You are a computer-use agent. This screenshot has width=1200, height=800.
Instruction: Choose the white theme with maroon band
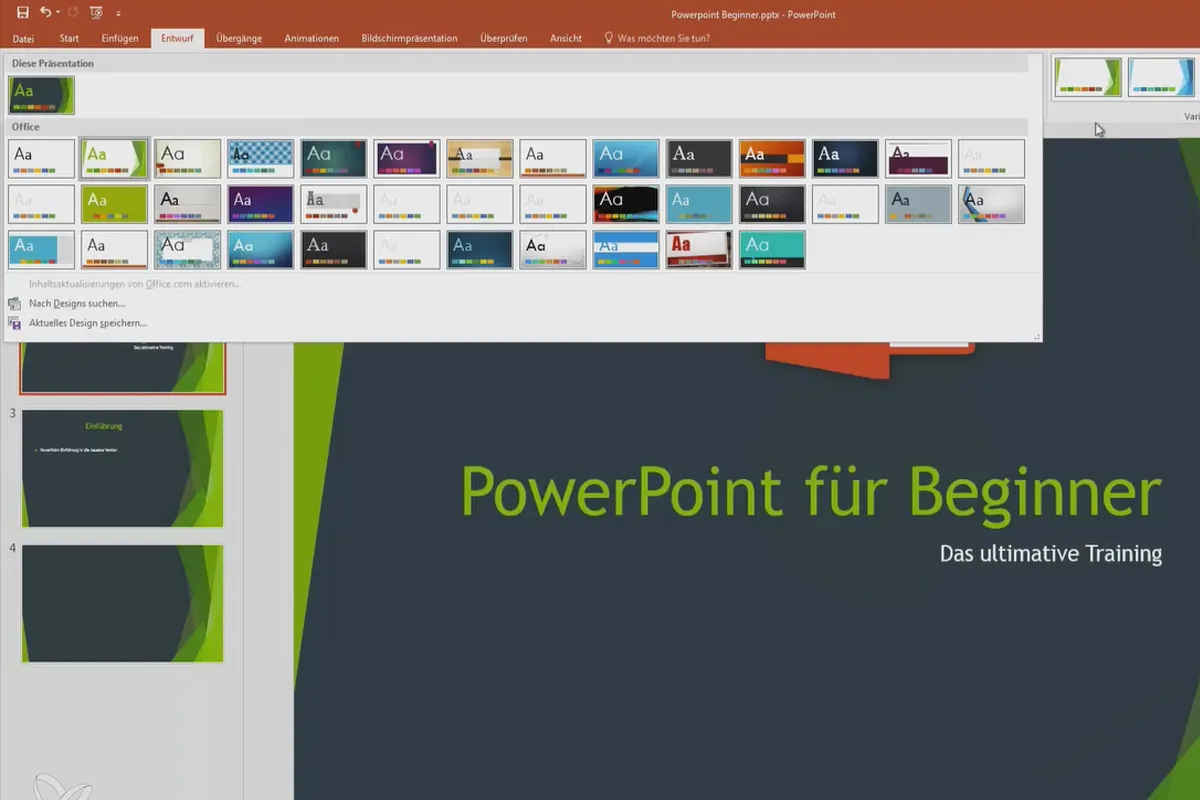918,158
